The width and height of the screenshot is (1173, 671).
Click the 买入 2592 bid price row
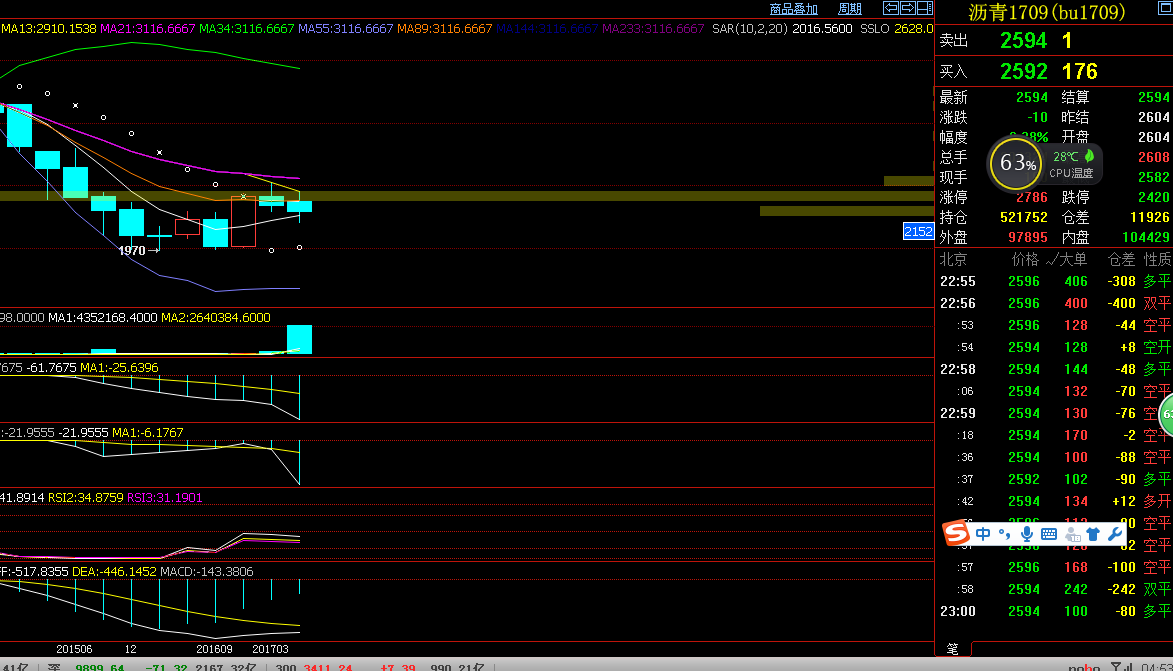(x=1053, y=71)
